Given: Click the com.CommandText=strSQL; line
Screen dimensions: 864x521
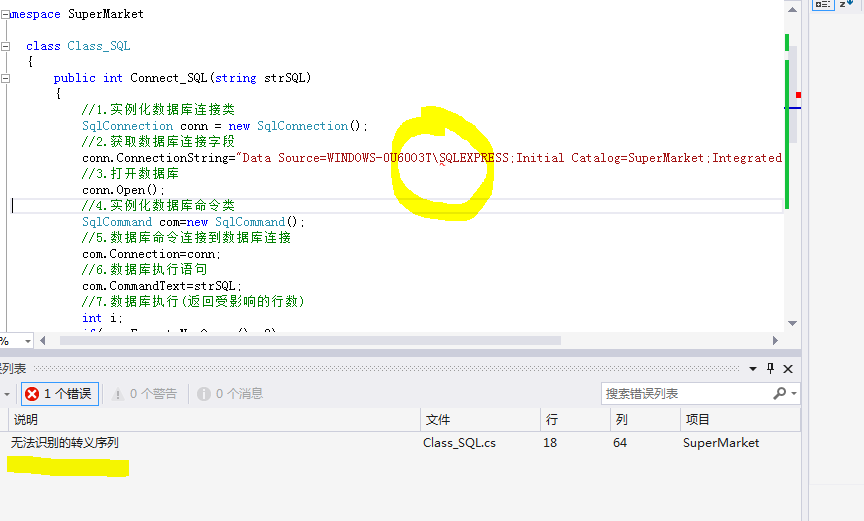Looking at the screenshot, I should pos(161,286).
